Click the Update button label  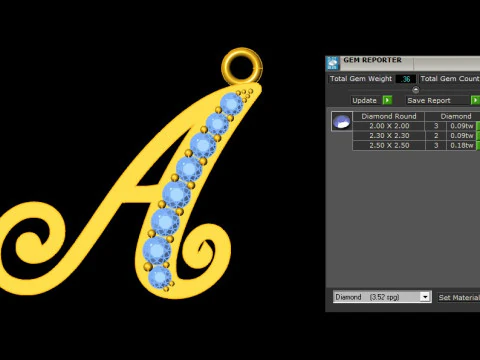click(364, 100)
